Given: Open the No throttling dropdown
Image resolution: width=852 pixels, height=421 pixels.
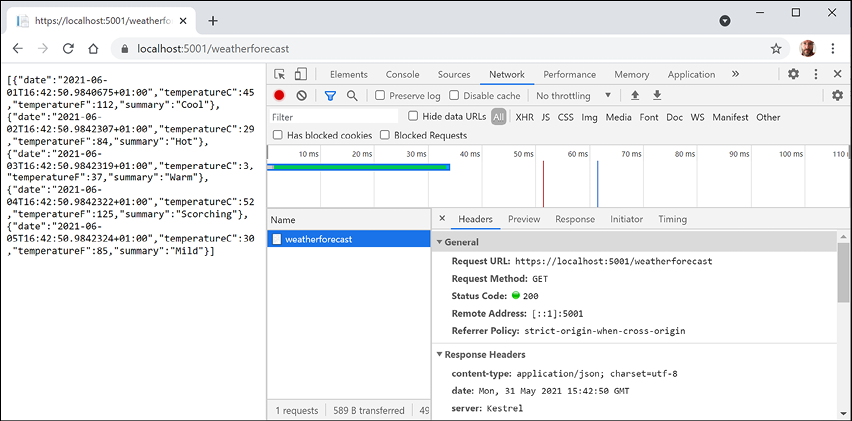Looking at the screenshot, I should point(573,96).
